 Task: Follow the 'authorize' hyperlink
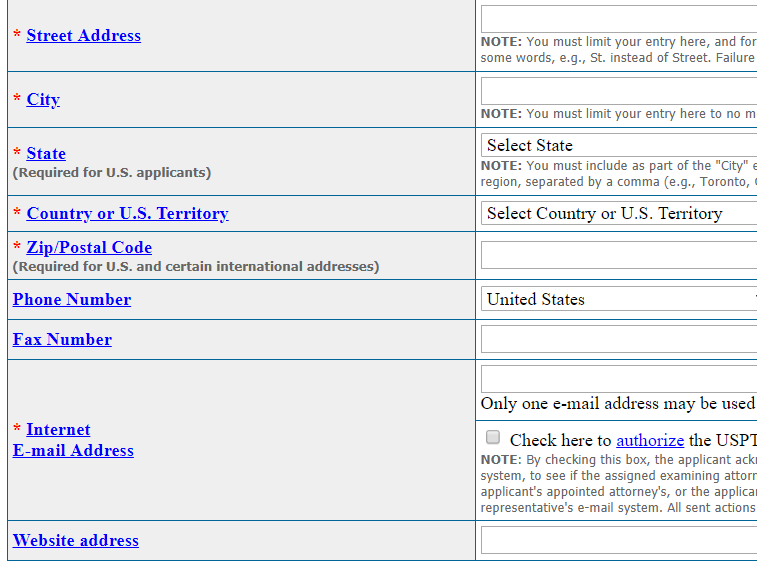(650, 440)
